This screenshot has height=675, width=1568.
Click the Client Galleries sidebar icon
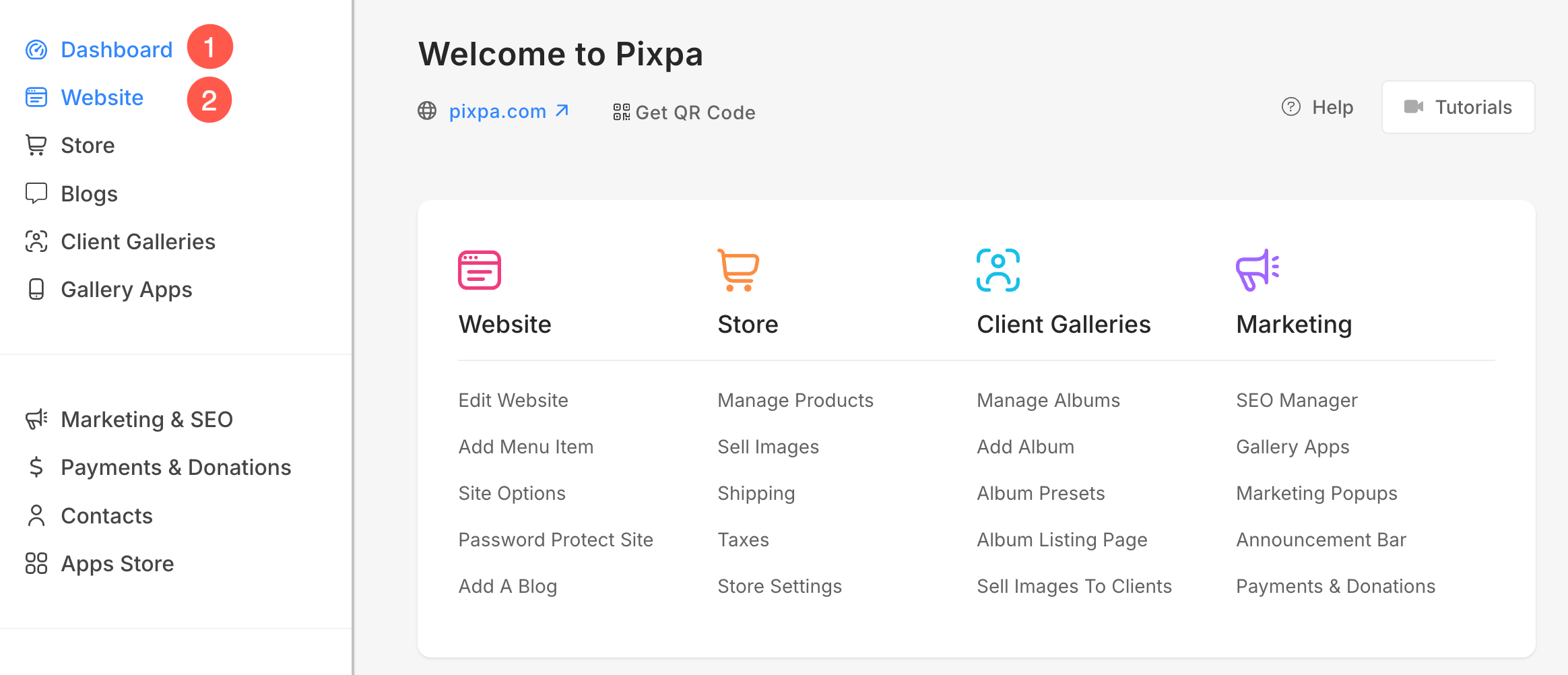coord(36,241)
